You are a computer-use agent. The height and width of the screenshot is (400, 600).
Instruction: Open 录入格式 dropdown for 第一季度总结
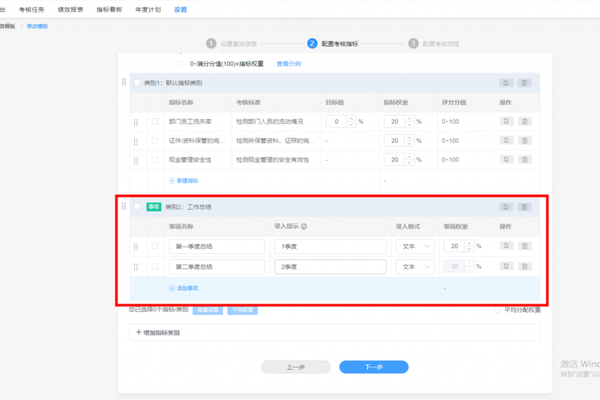coord(415,246)
